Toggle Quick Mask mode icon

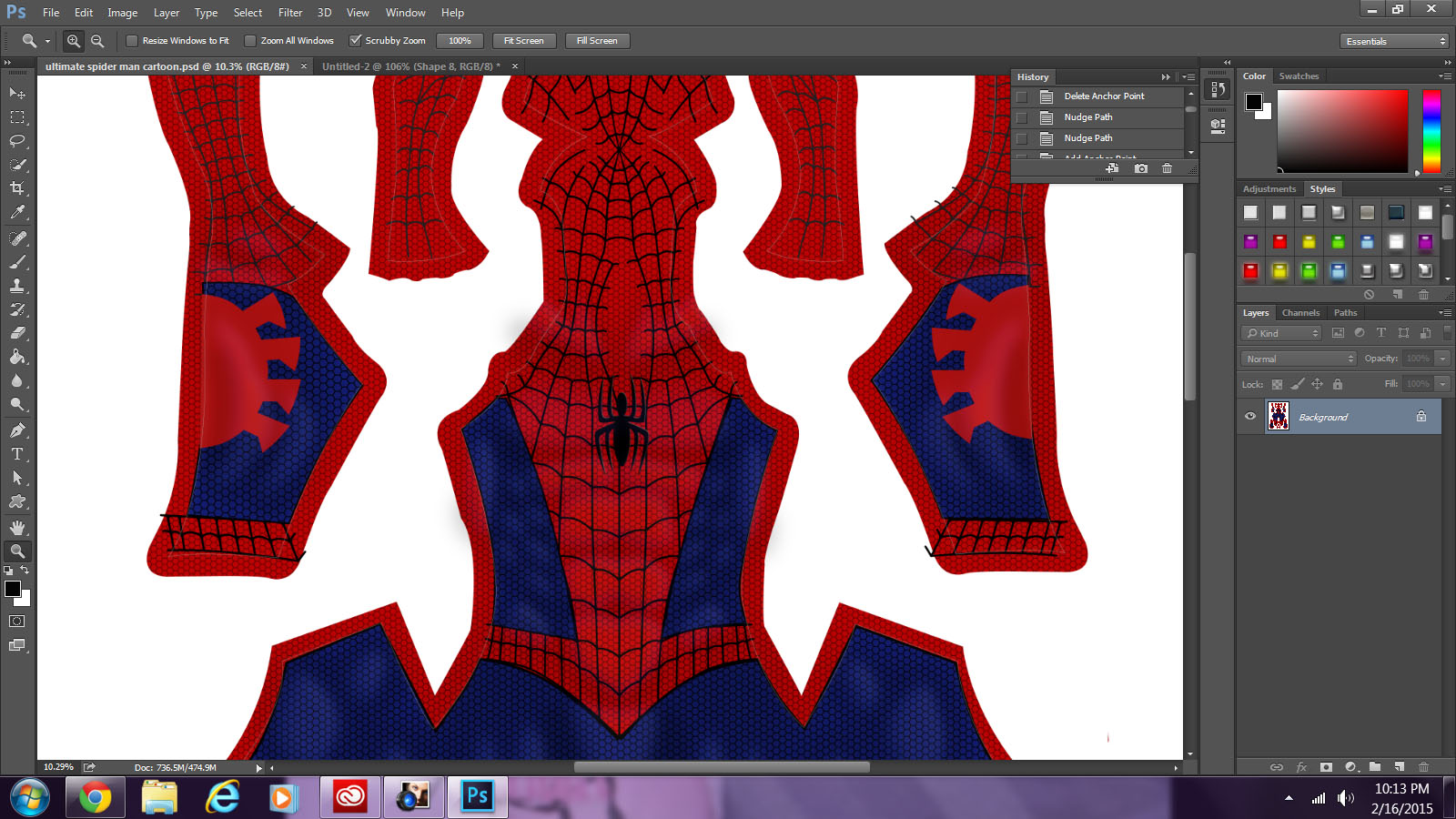pyautogui.click(x=17, y=622)
